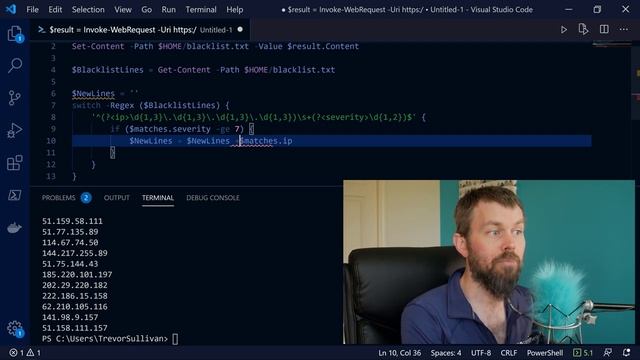
Task: Click line number 7 in the gutter
Action: (x=53, y=105)
